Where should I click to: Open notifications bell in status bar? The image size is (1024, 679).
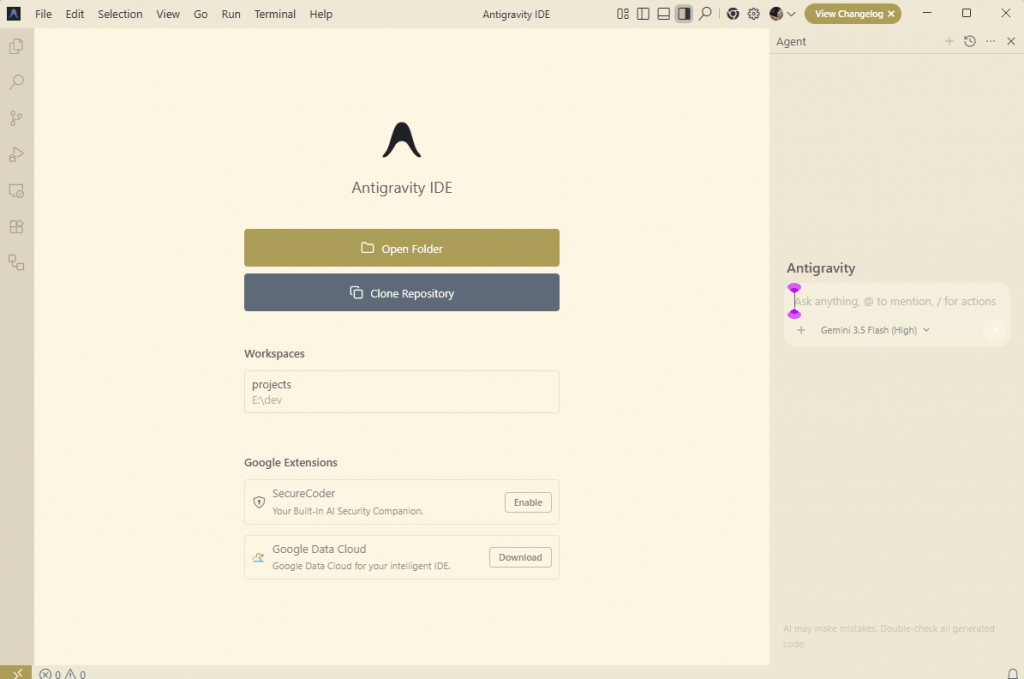pyautogui.click(x=1012, y=673)
